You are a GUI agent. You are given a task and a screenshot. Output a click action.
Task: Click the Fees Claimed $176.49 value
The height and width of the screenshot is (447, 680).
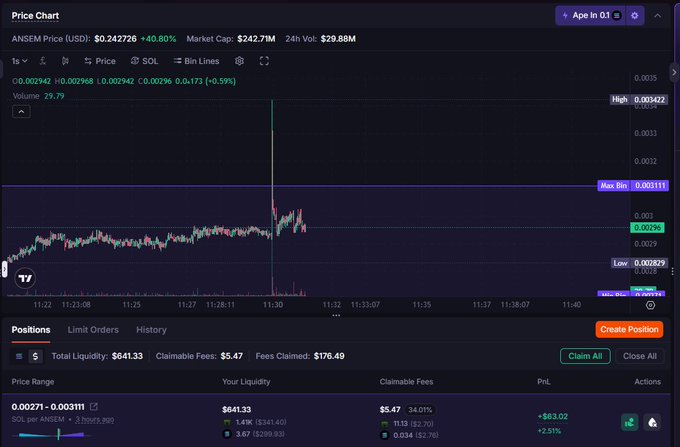(x=329, y=356)
